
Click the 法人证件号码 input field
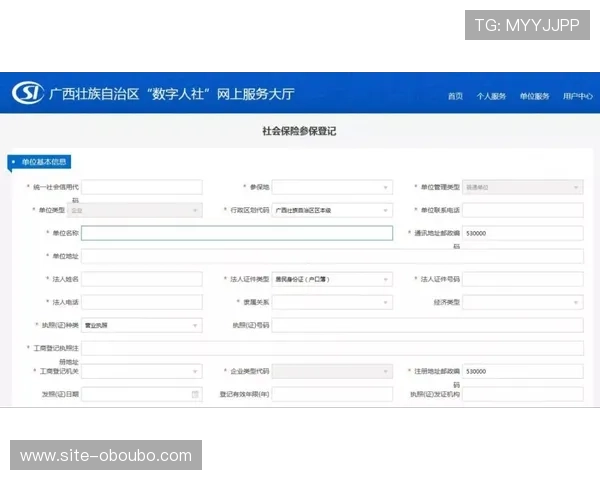pos(523,279)
